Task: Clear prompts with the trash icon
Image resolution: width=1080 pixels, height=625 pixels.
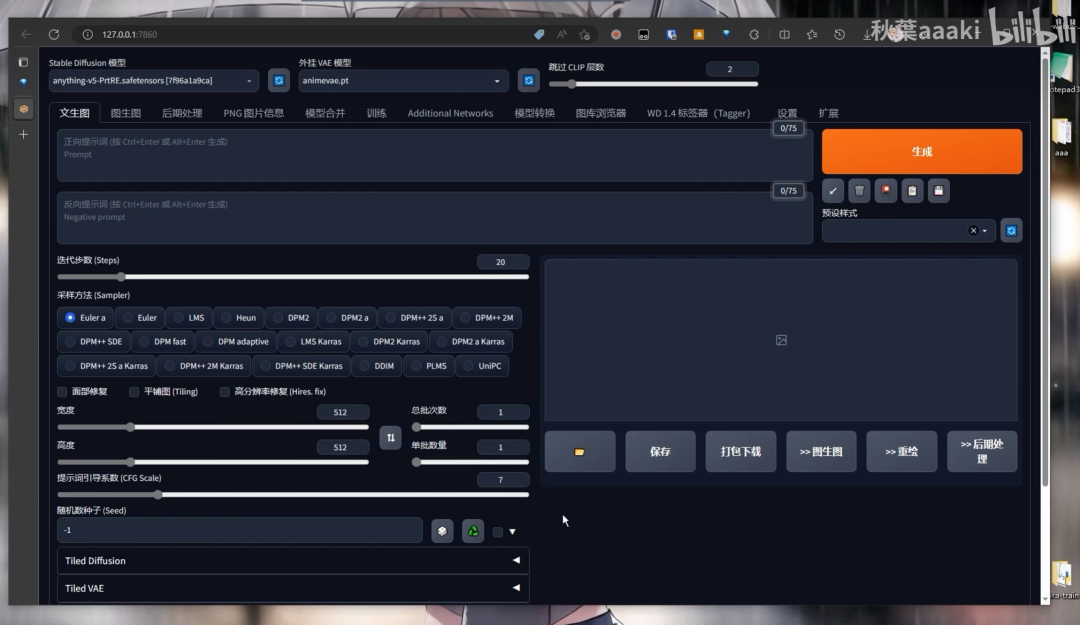Action: (x=859, y=191)
